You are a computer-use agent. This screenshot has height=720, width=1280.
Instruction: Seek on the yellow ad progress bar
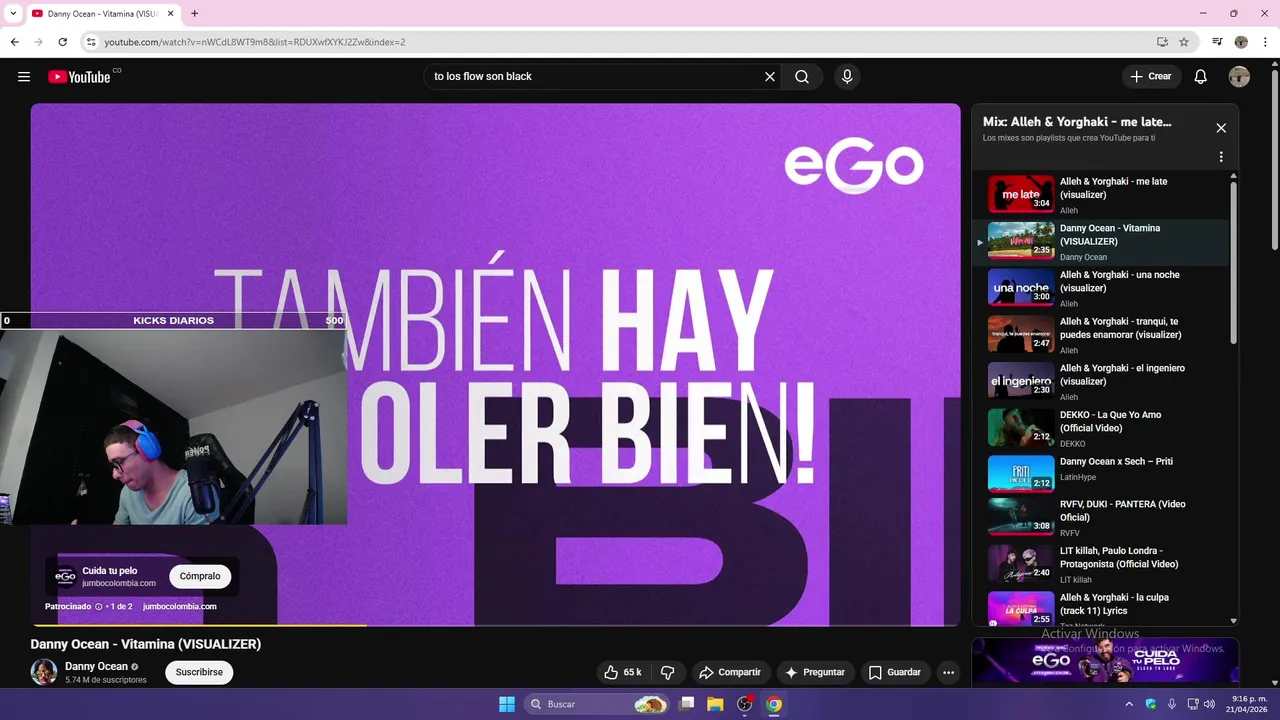click(198, 625)
